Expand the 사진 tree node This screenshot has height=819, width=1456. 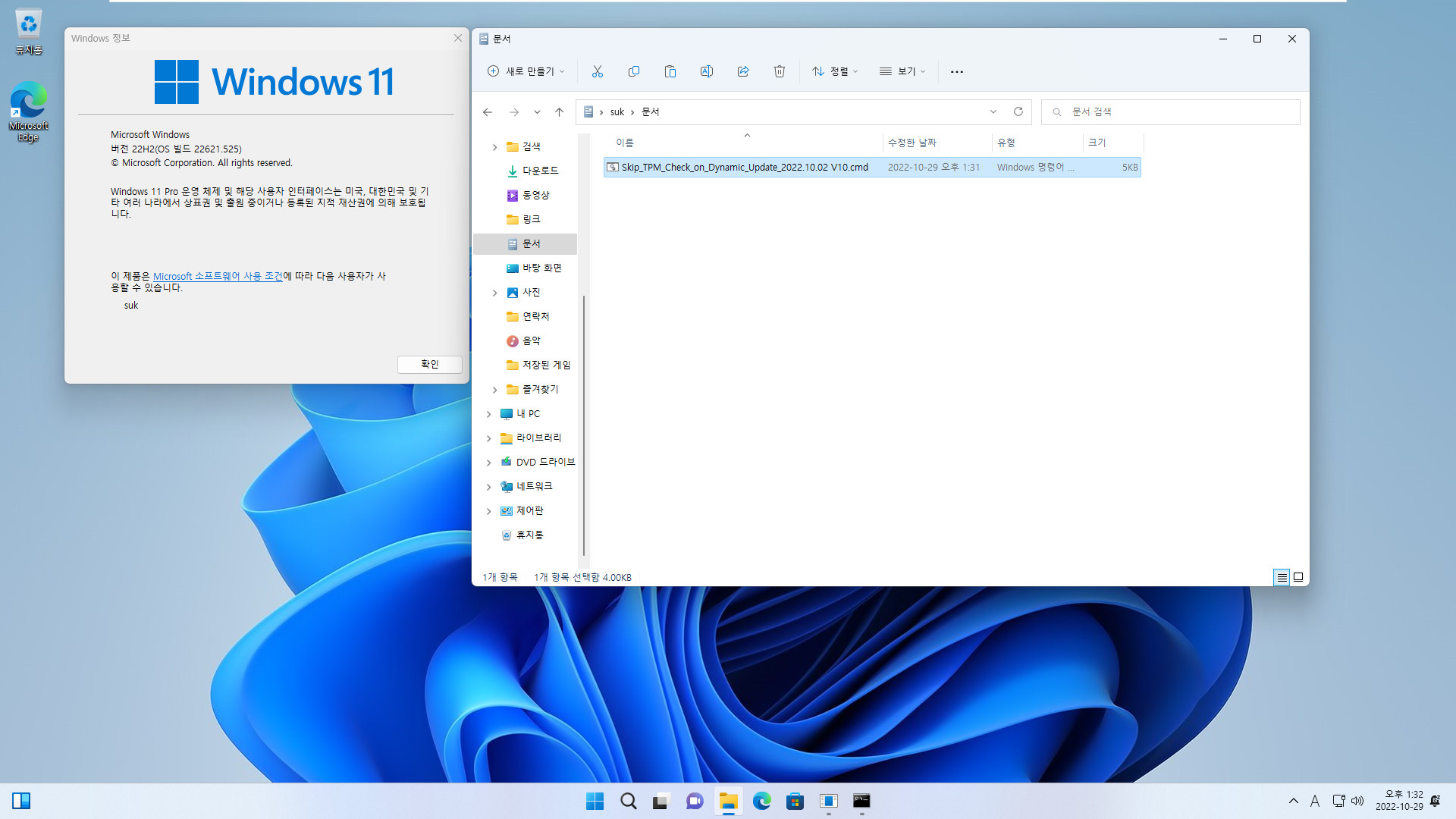pos(495,293)
